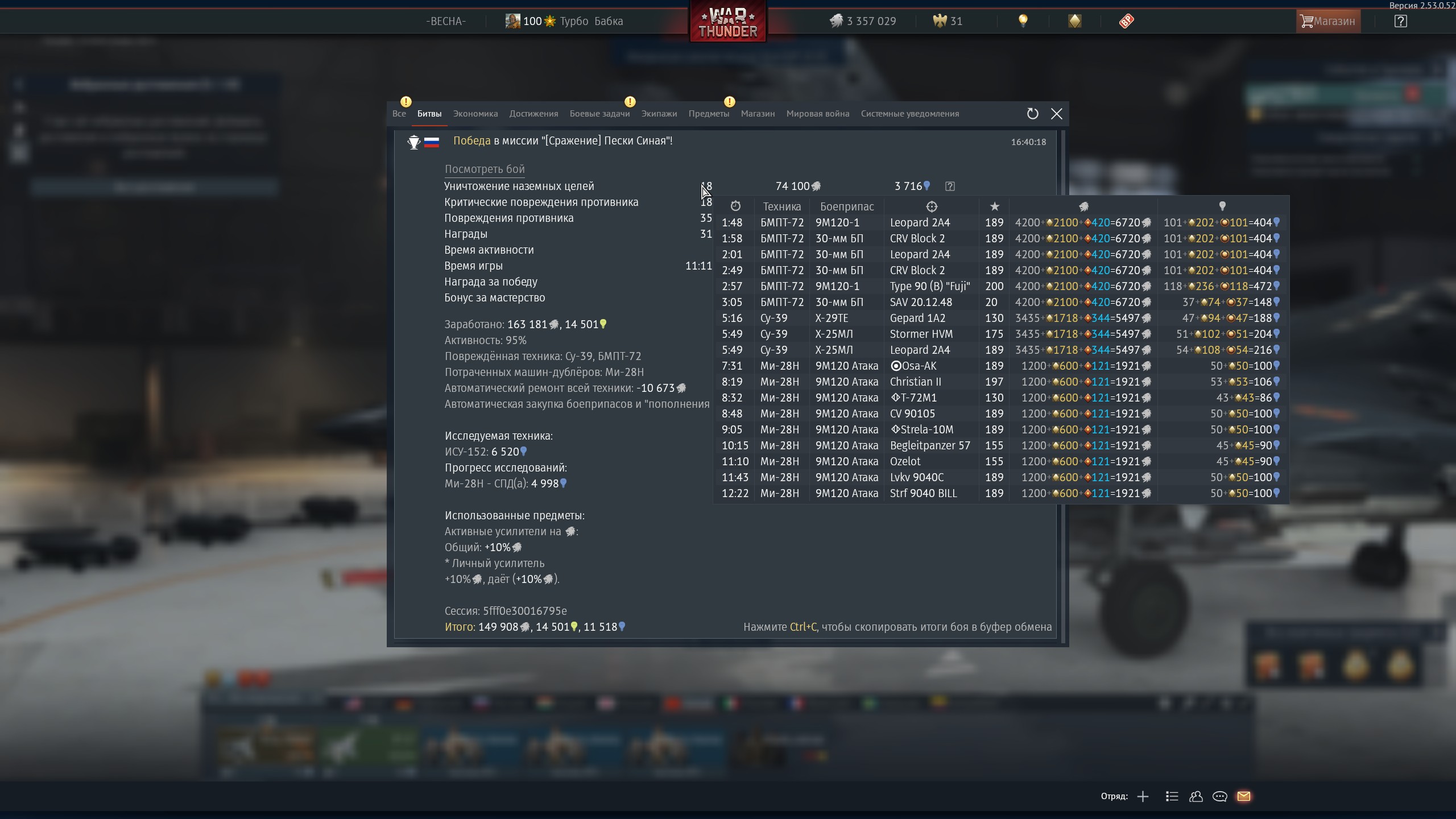Open the Battle Pass BP icon
This screenshot has height=819, width=1456.
(x=1126, y=21)
